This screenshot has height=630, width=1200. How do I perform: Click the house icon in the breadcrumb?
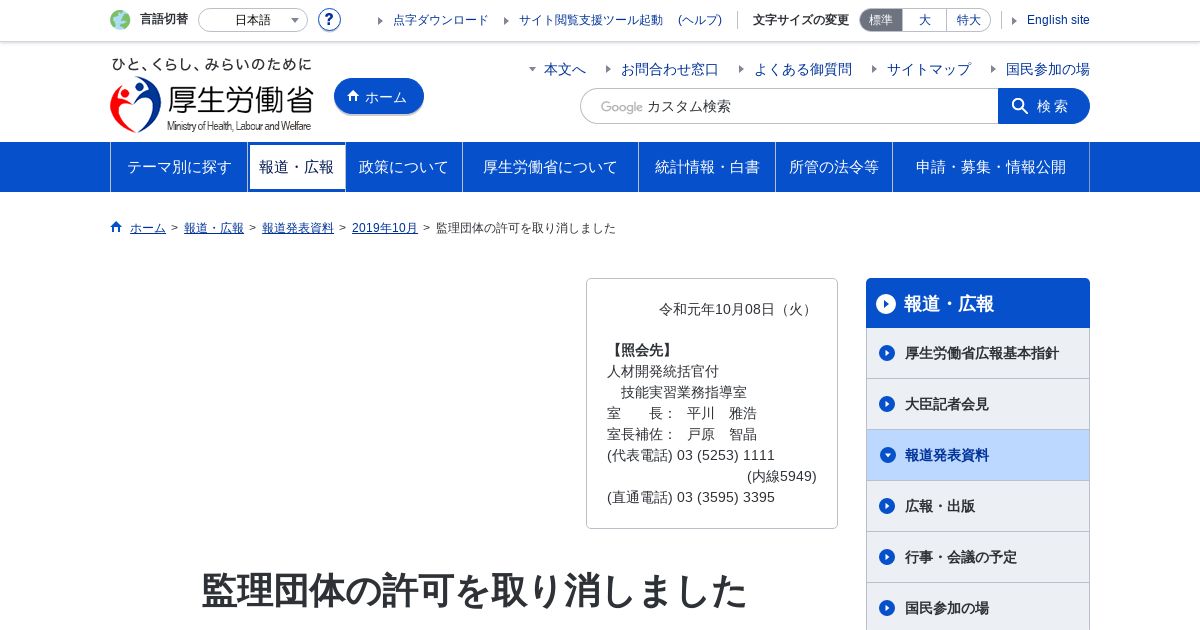116,227
